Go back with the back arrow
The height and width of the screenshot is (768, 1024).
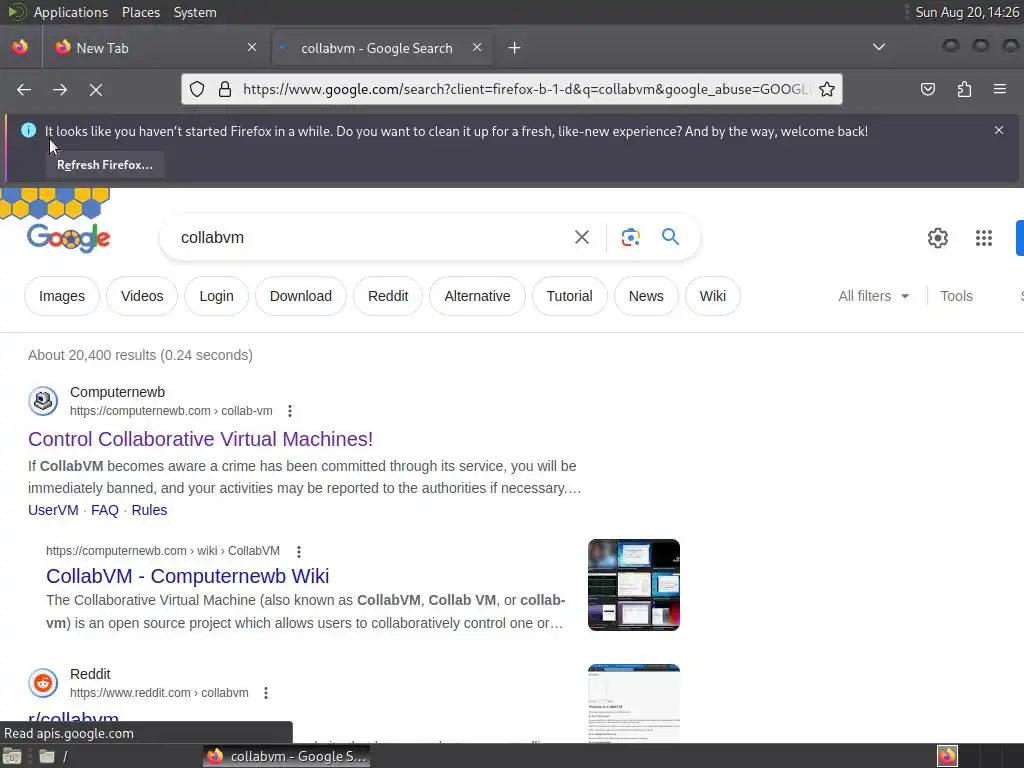pyautogui.click(x=24, y=89)
